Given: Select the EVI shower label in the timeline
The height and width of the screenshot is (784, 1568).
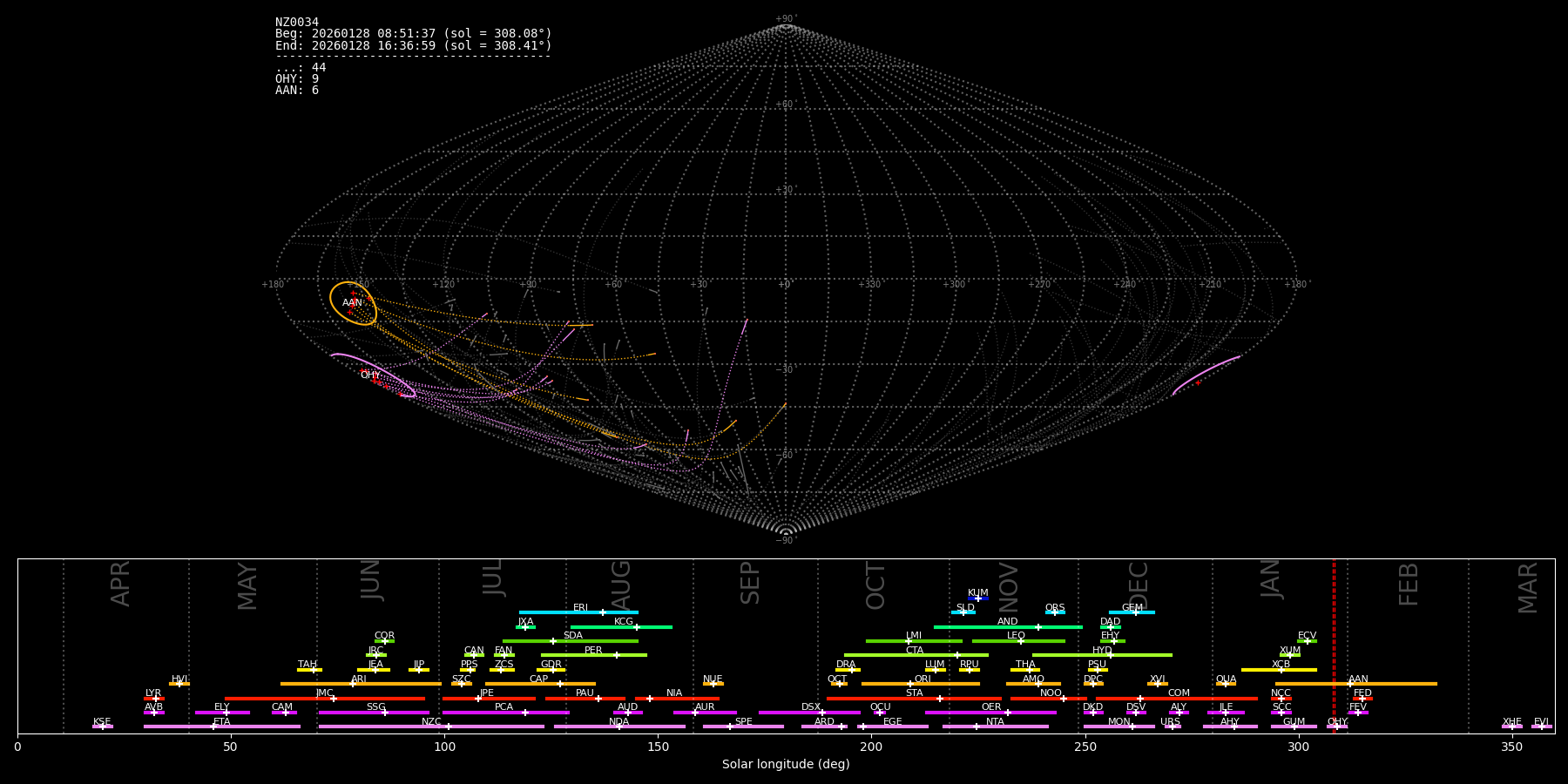Looking at the screenshot, I should point(1541,722).
